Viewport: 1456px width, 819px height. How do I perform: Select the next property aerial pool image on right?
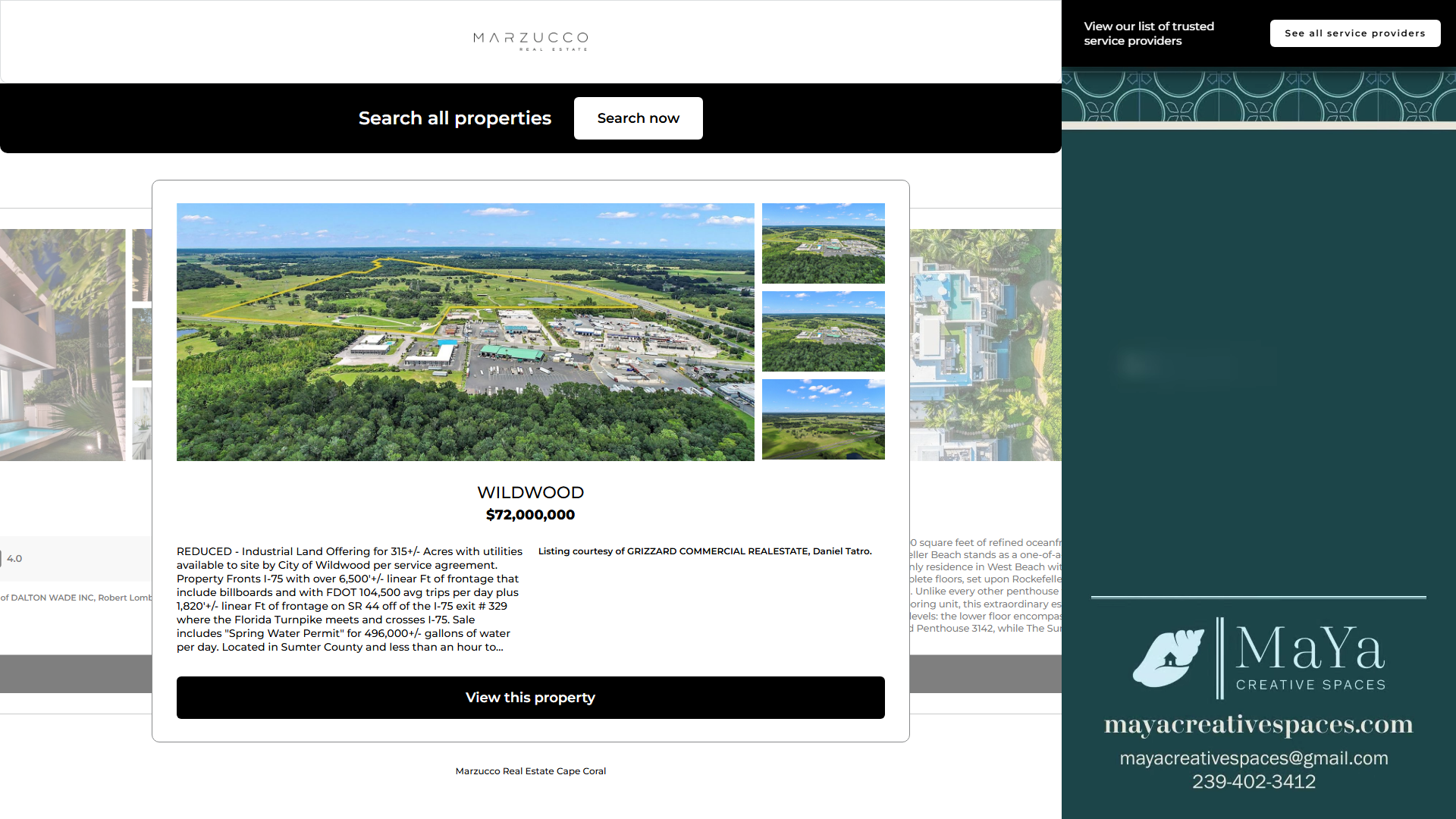[x=984, y=344]
